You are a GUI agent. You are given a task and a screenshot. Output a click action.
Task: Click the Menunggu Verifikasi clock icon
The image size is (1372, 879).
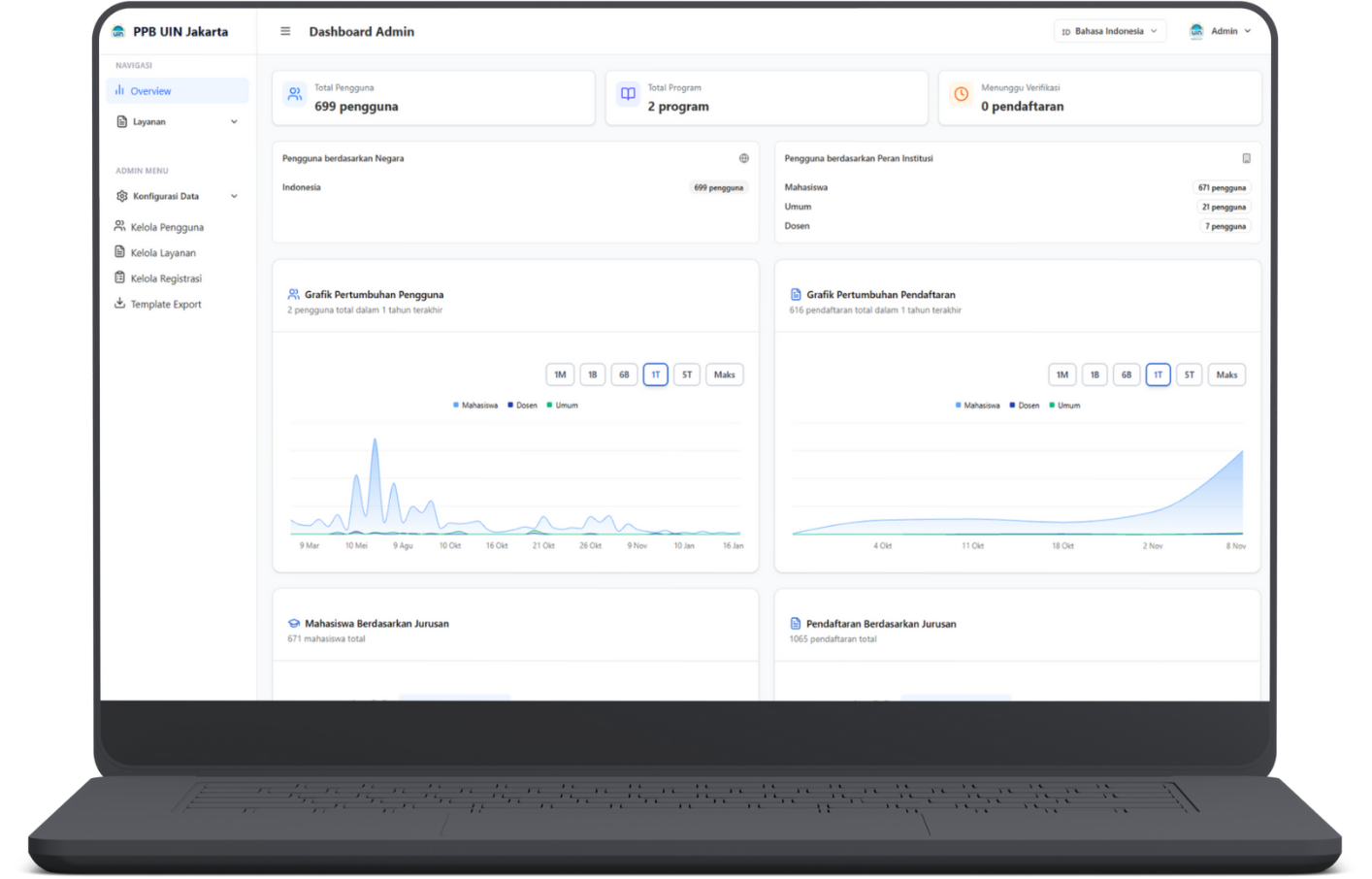point(961,94)
